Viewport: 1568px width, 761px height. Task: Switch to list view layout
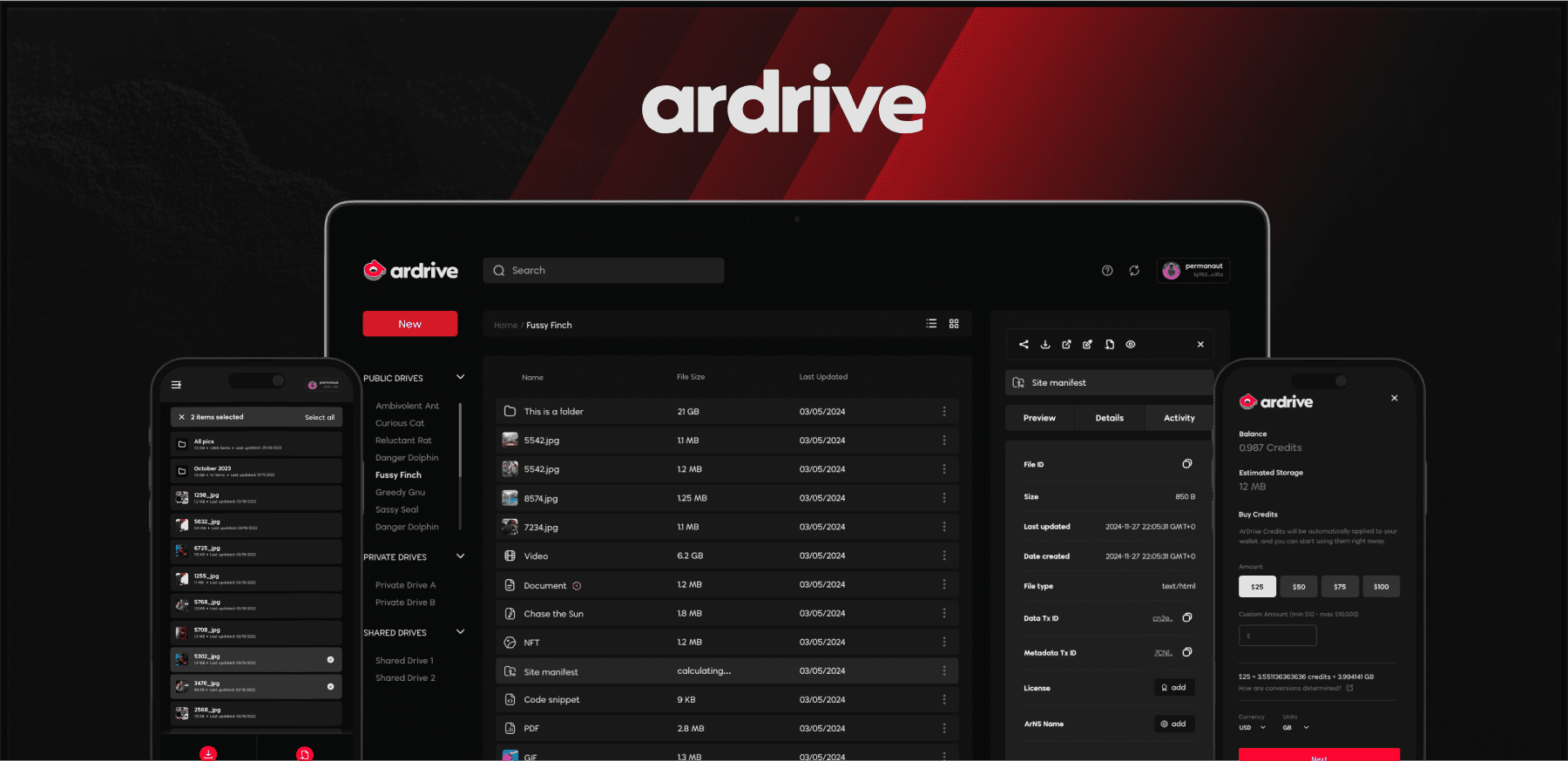pos(931,324)
